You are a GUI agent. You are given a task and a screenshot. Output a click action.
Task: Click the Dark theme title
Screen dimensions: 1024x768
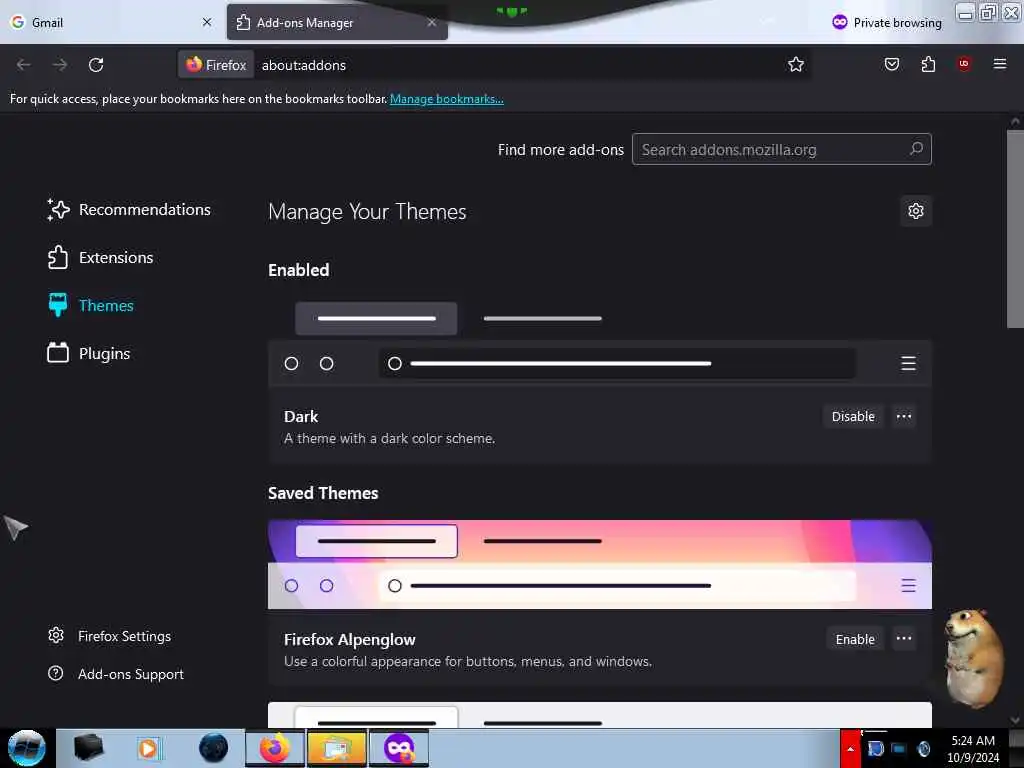click(300, 417)
